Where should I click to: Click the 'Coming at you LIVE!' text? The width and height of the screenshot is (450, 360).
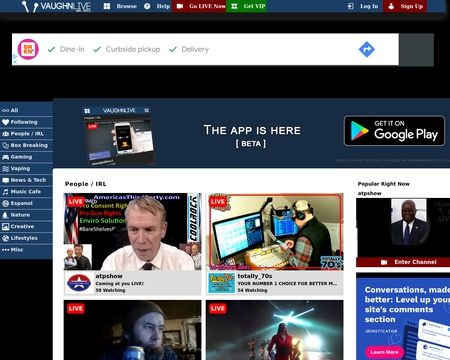tap(120, 284)
